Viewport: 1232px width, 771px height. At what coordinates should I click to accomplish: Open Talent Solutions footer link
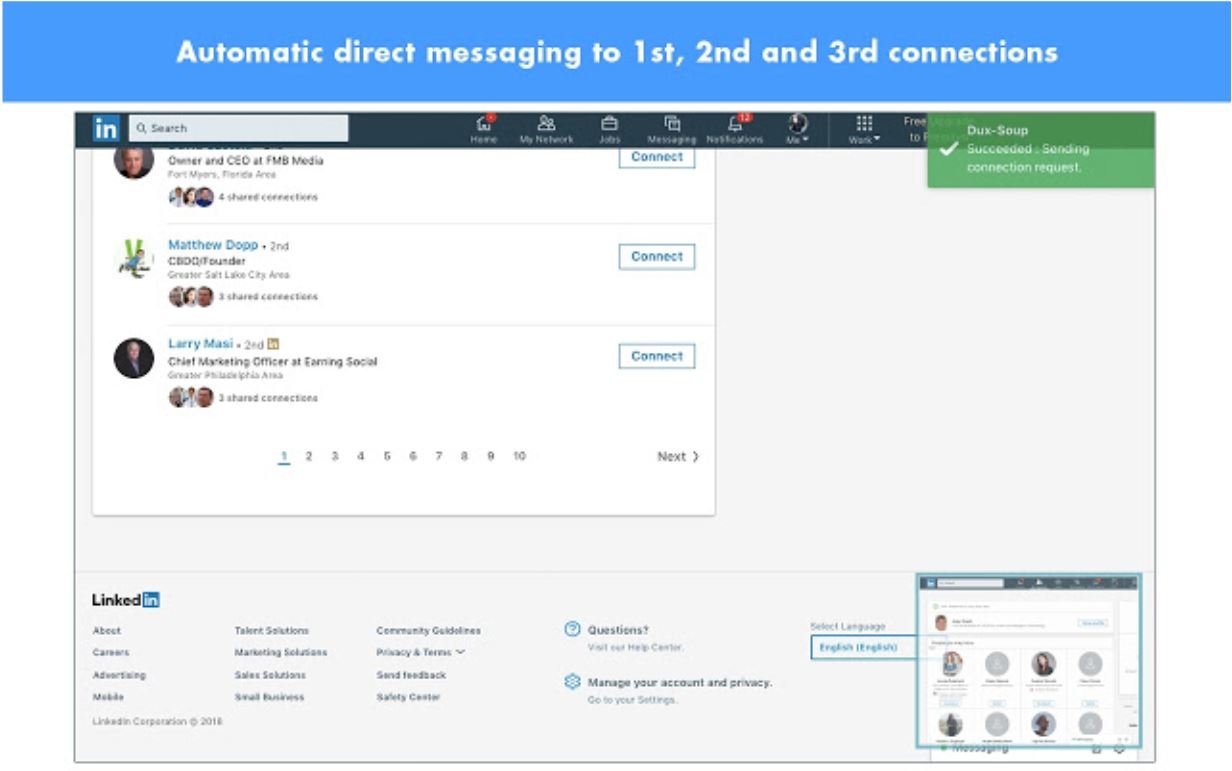(272, 631)
